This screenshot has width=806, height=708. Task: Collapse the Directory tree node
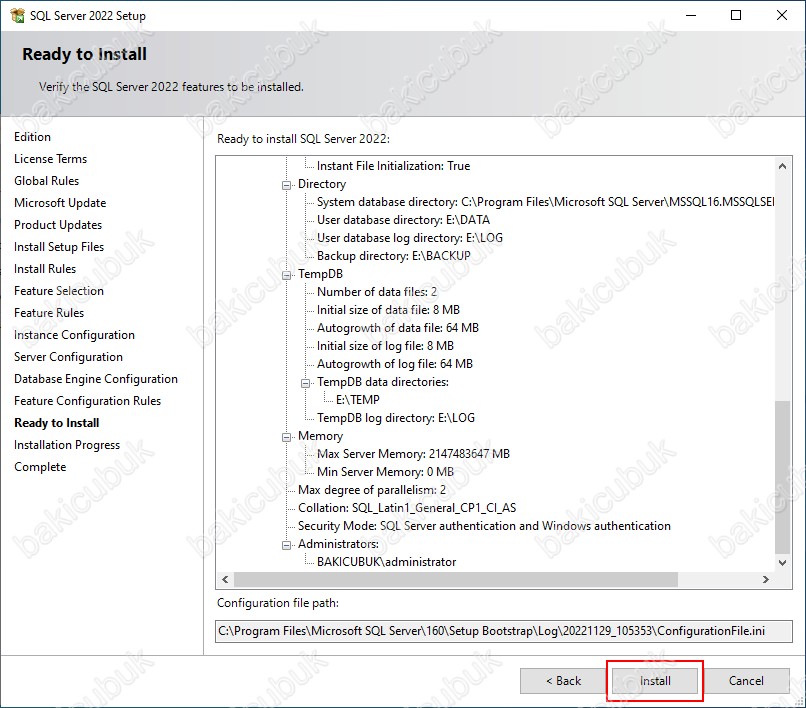[286, 185]
